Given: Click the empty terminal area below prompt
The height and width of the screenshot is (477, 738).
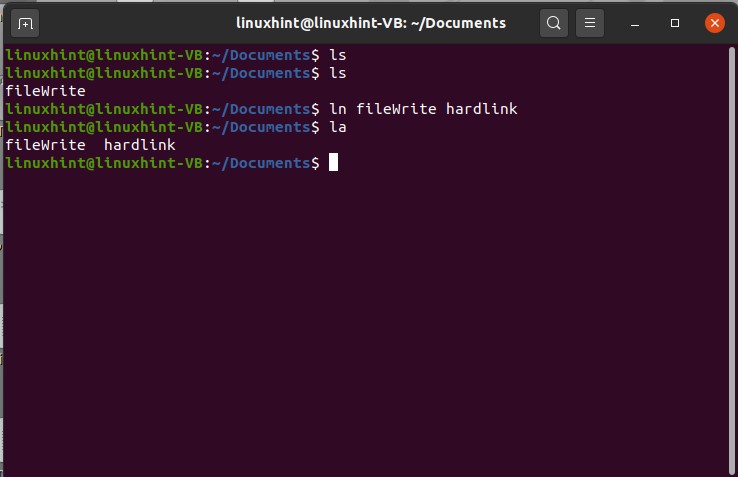Looking at the screenshot, I should click(x=368, y=320).
